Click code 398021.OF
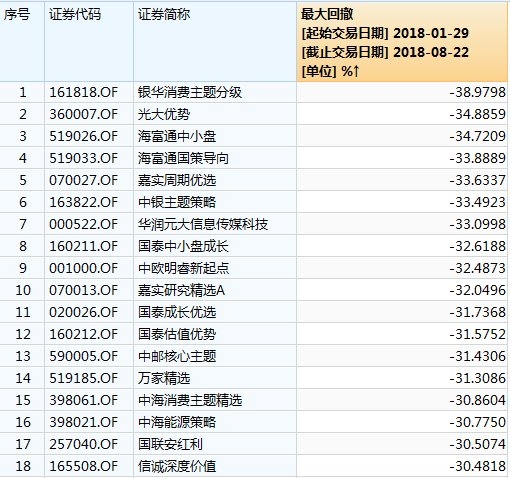Viewport: 510px width, 478px height. [84, 422]
